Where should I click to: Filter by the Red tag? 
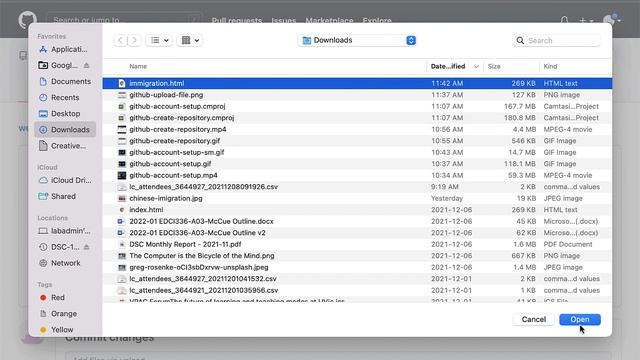click(x=65, y=298)
